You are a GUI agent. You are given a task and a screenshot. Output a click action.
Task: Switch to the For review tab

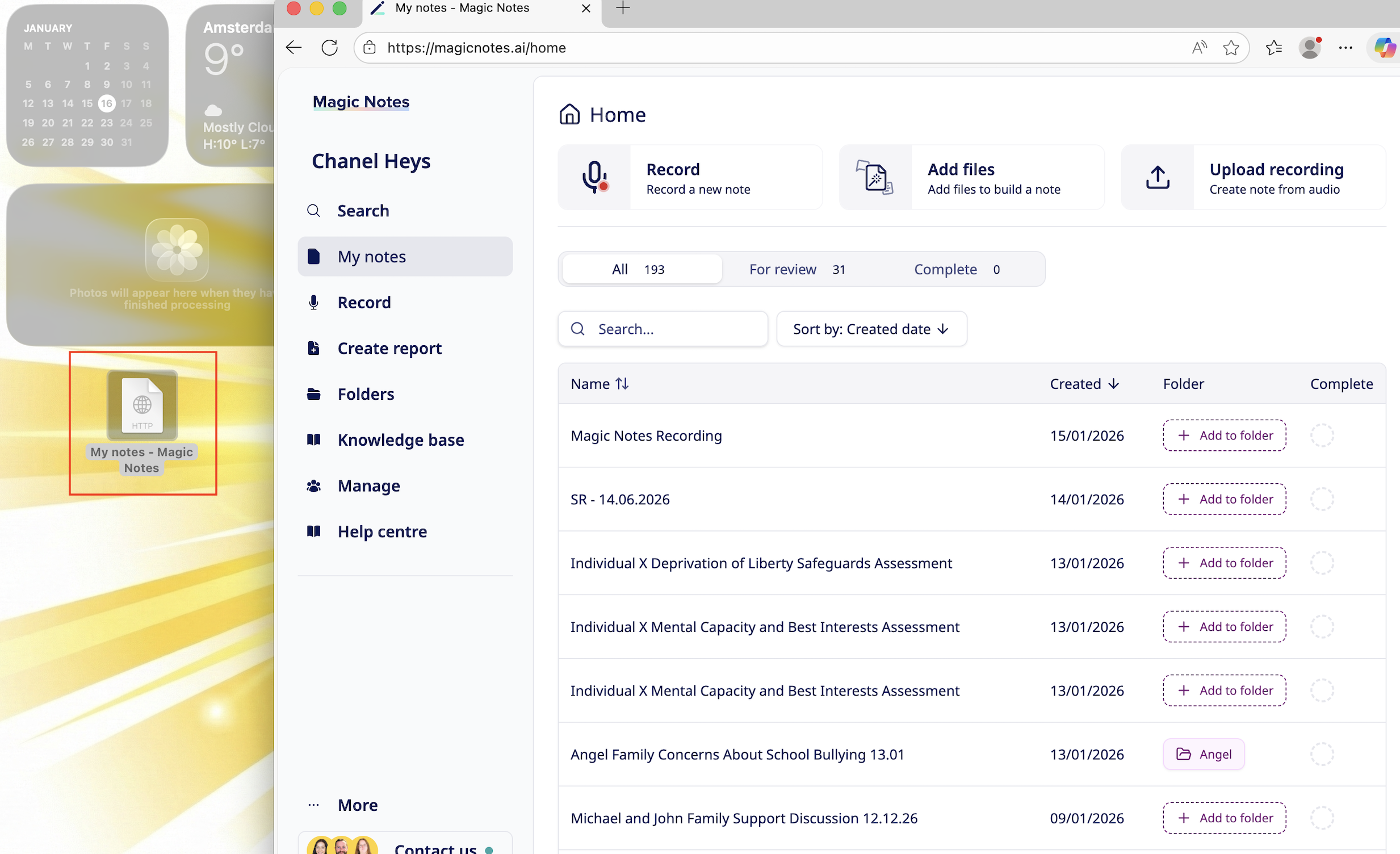(x=797, y=269)
